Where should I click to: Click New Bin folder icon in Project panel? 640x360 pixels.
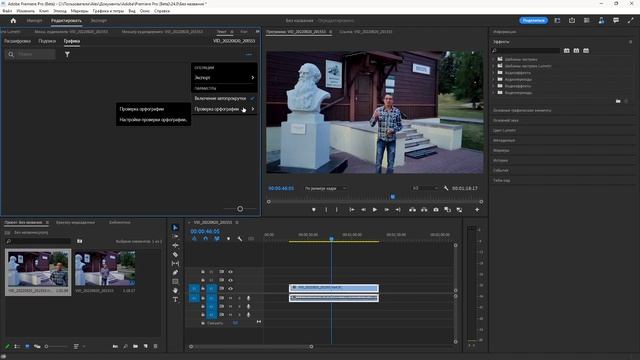136,346
